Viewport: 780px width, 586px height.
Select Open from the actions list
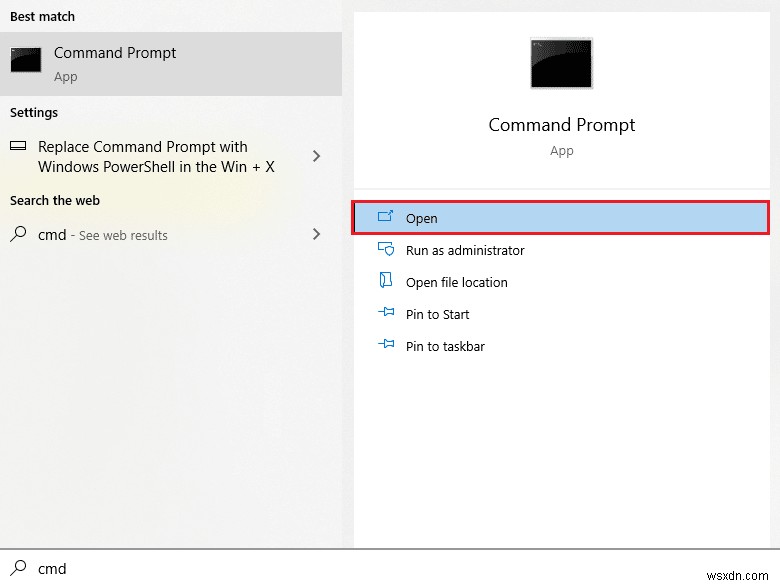(x=422, y=218)
